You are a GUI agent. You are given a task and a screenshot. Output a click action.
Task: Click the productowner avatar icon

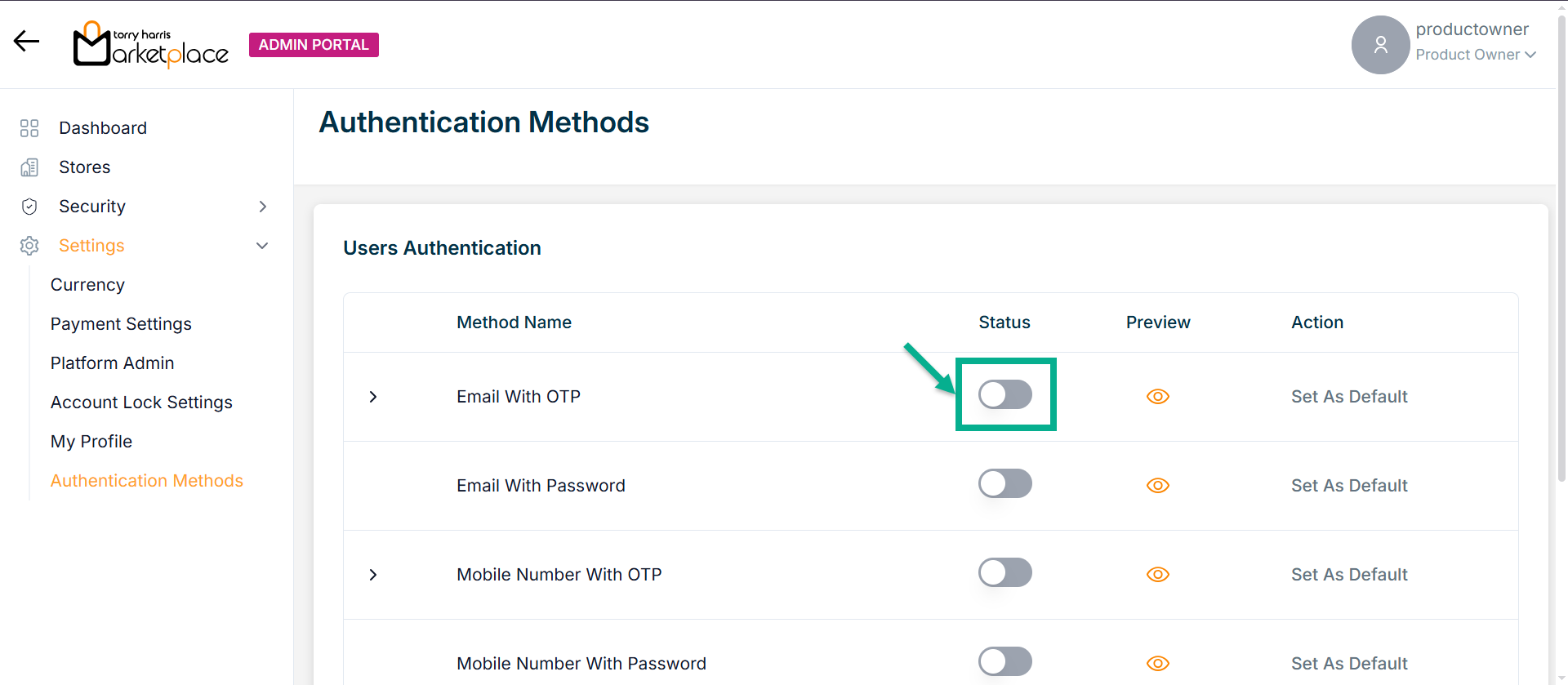(x=1380, y=45)
